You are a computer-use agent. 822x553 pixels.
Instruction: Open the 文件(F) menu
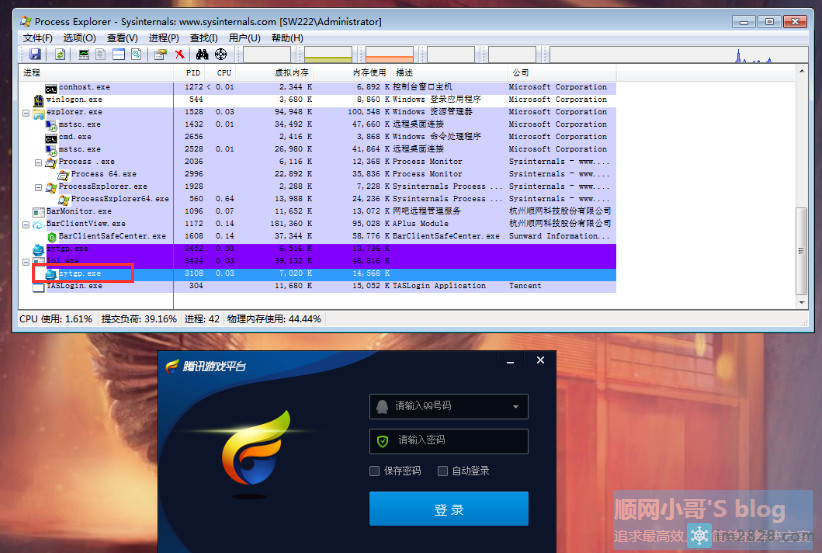(x=37, y=38)
